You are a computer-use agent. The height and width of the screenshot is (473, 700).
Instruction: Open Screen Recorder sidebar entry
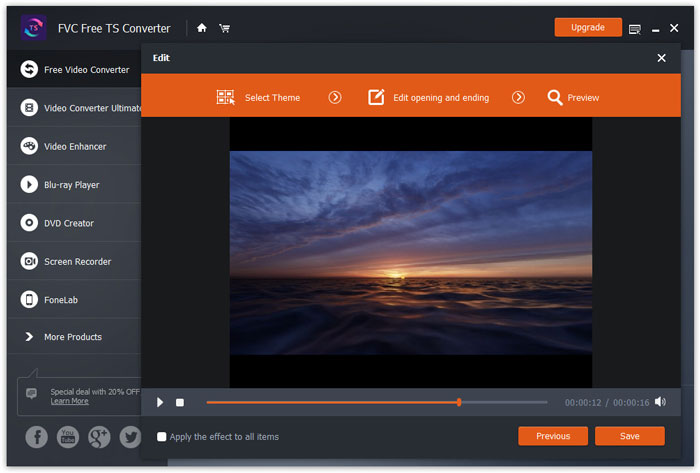pos(75,261)
